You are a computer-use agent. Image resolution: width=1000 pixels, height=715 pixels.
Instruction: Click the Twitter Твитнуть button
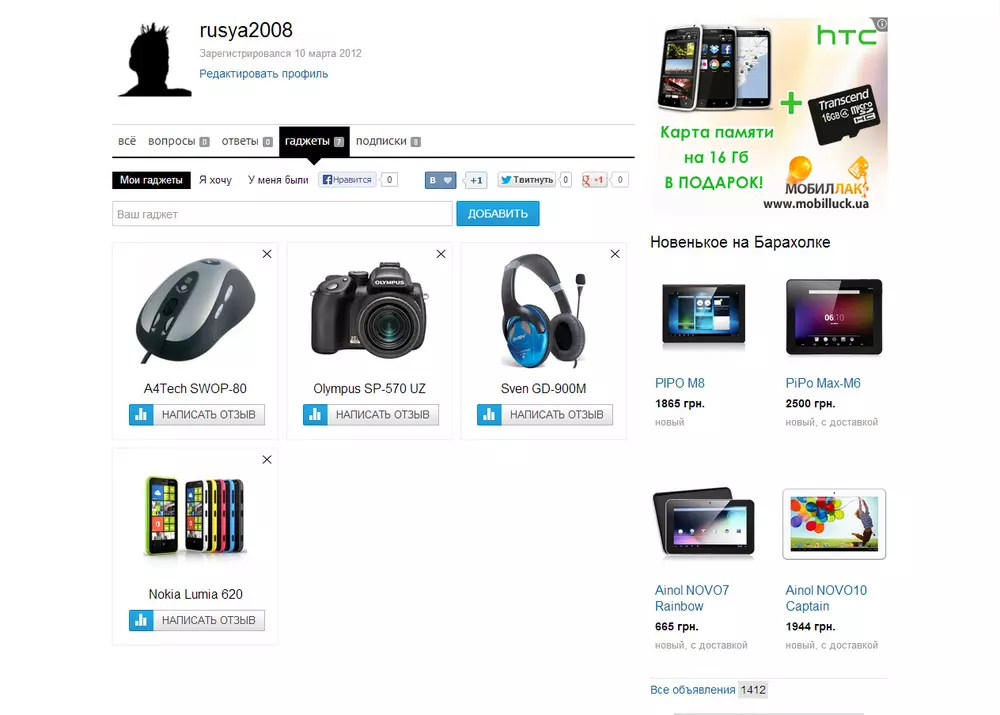527,180
